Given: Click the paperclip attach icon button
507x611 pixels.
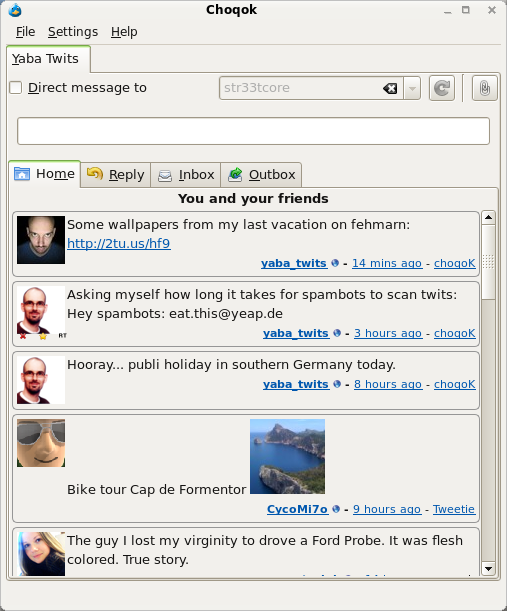Looking at the screenshot, I should pos(484,88).
